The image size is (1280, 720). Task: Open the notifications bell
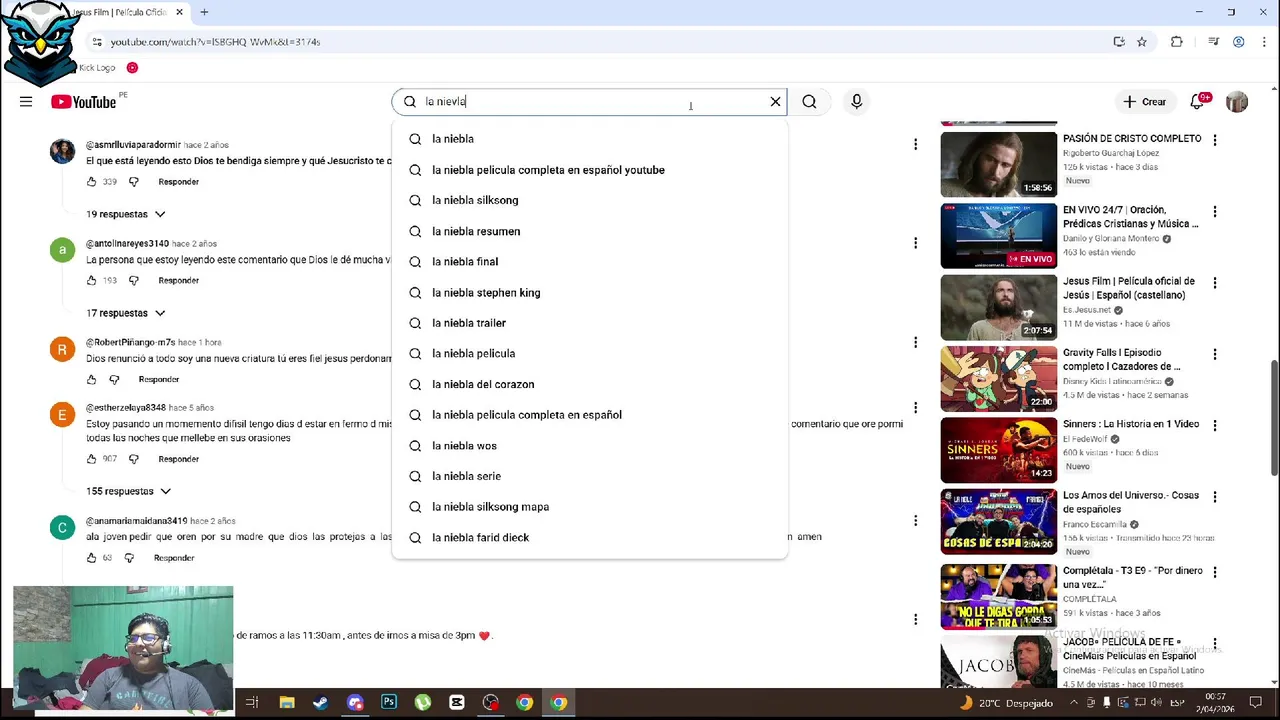(x=1198, y=102)
